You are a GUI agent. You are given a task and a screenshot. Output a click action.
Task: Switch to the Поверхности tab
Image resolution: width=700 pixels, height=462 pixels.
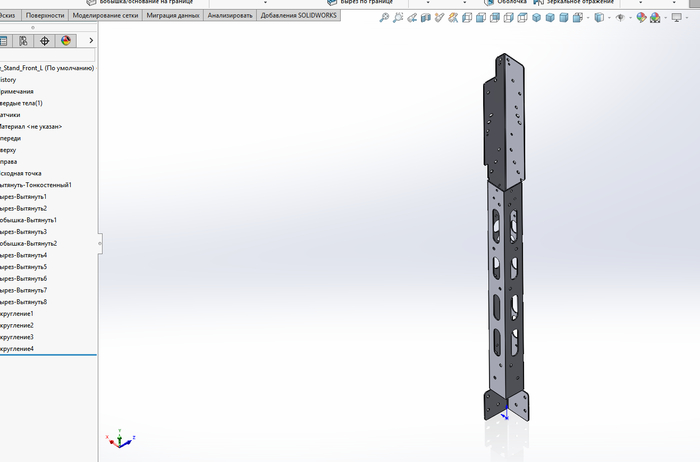pyautogui.click(x=45, y=15)
